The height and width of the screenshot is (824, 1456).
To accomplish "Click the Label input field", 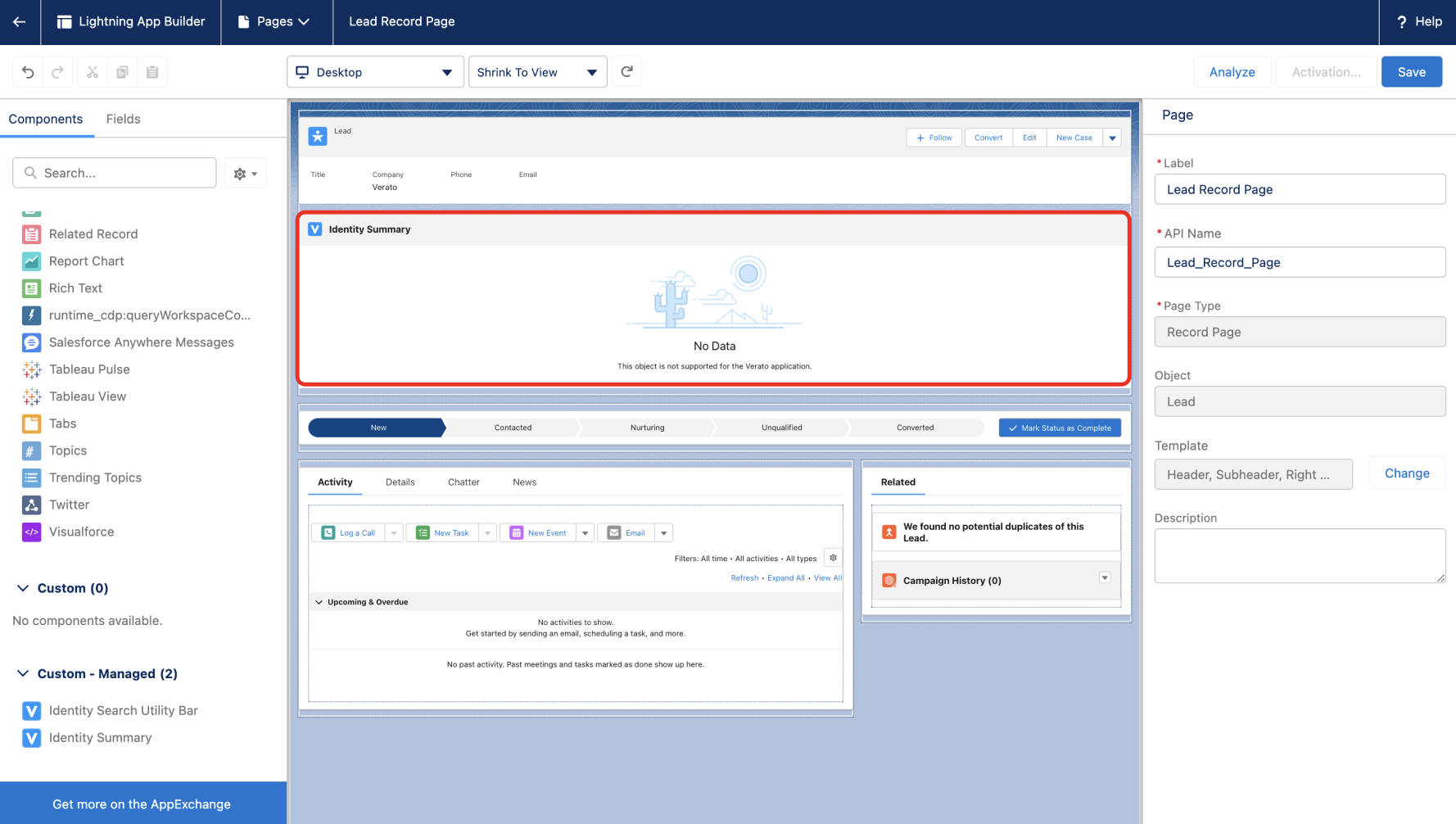I will 1300,189.
